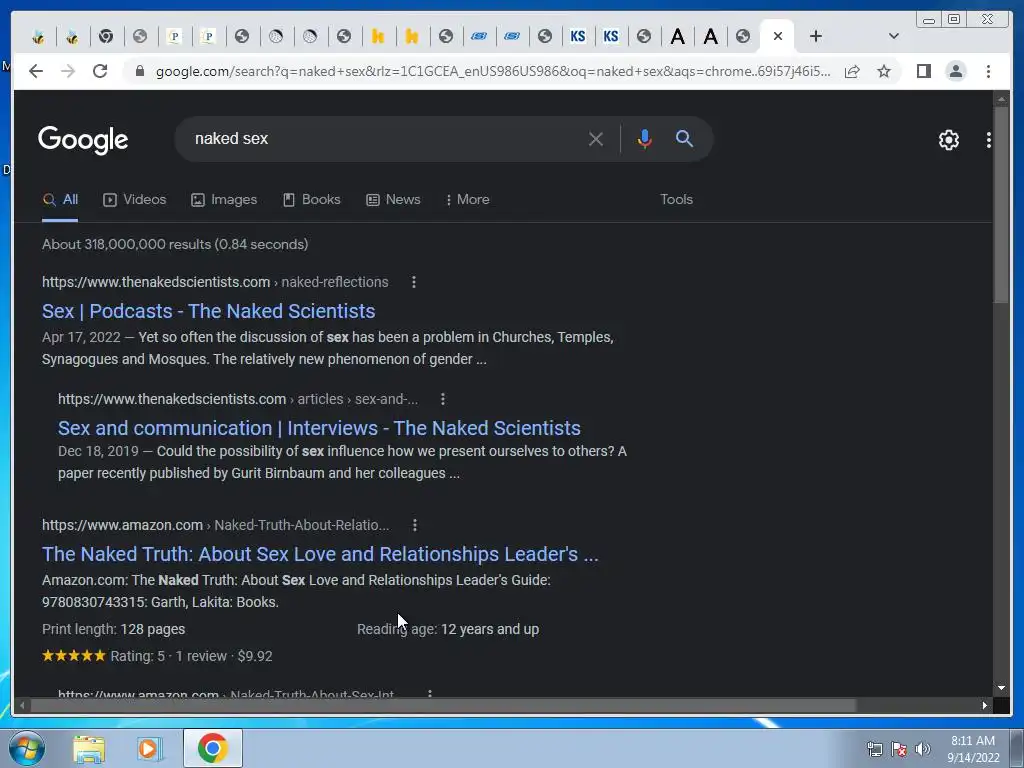Click the horizontal scrollbar thumb
The image size is (1024, 768).
point(443,705)
